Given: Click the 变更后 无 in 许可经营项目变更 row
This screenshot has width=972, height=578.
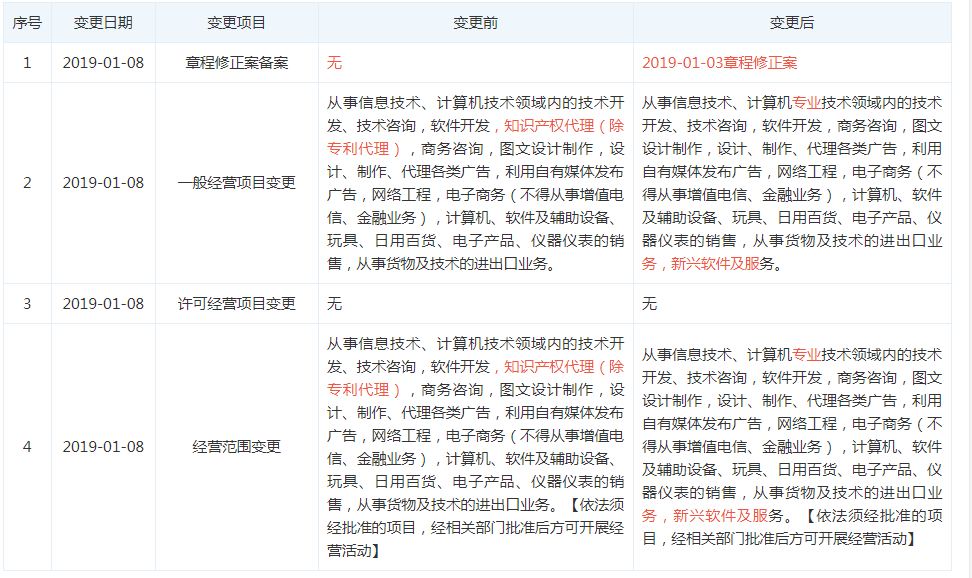Looking at the screenshot, I should (x=649, y=303).
